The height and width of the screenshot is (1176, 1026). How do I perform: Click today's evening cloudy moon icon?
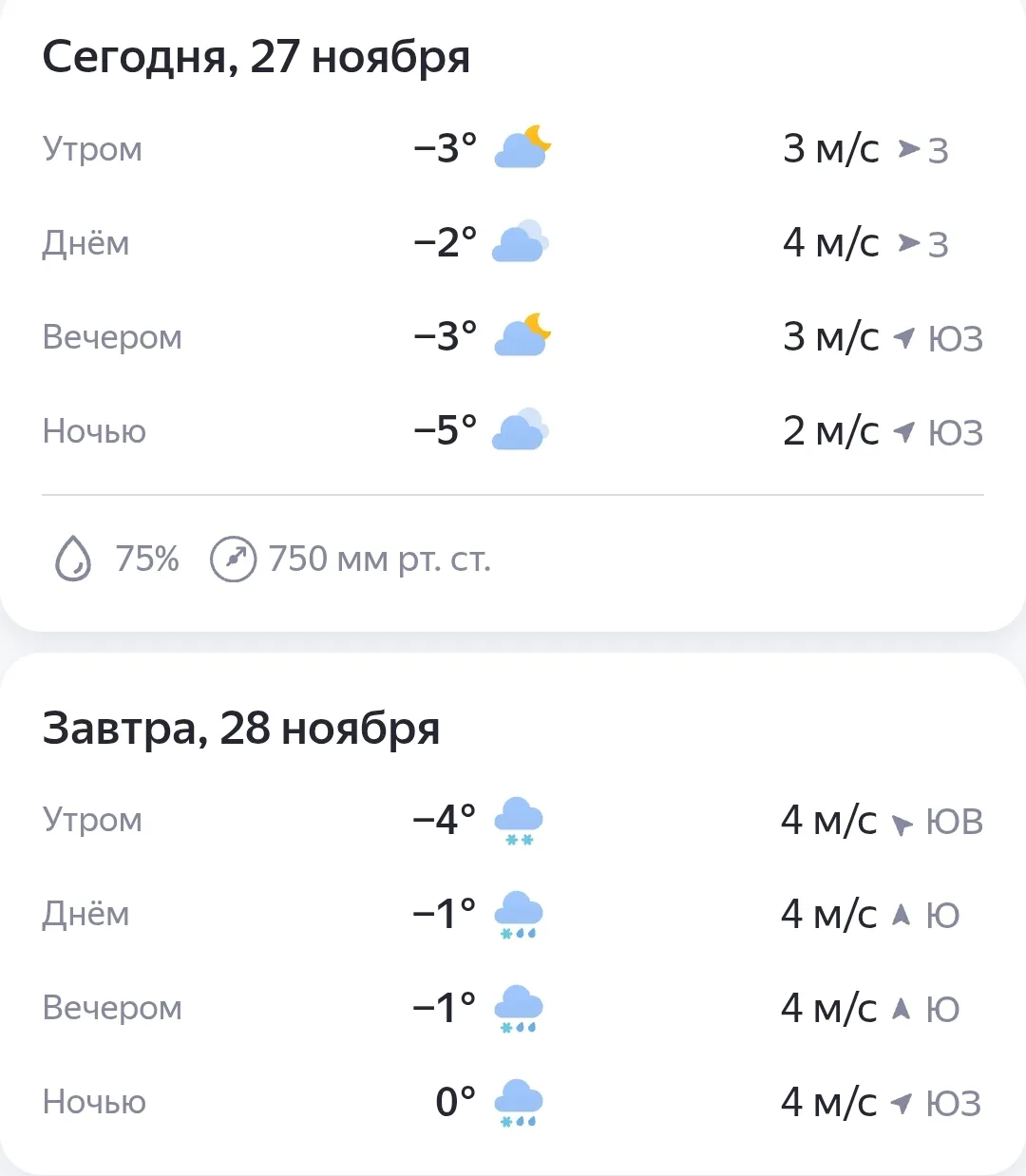click(522, 336)
